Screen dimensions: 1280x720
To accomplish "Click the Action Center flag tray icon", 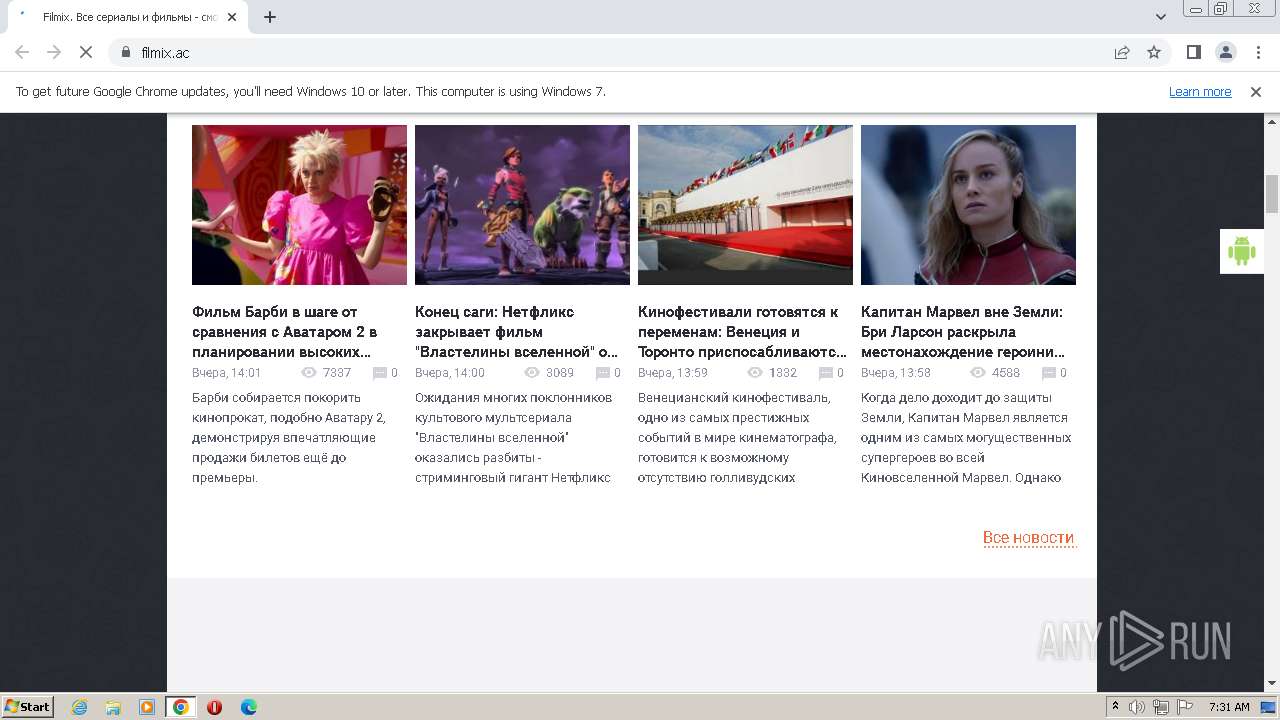I will coord(1183,707).
